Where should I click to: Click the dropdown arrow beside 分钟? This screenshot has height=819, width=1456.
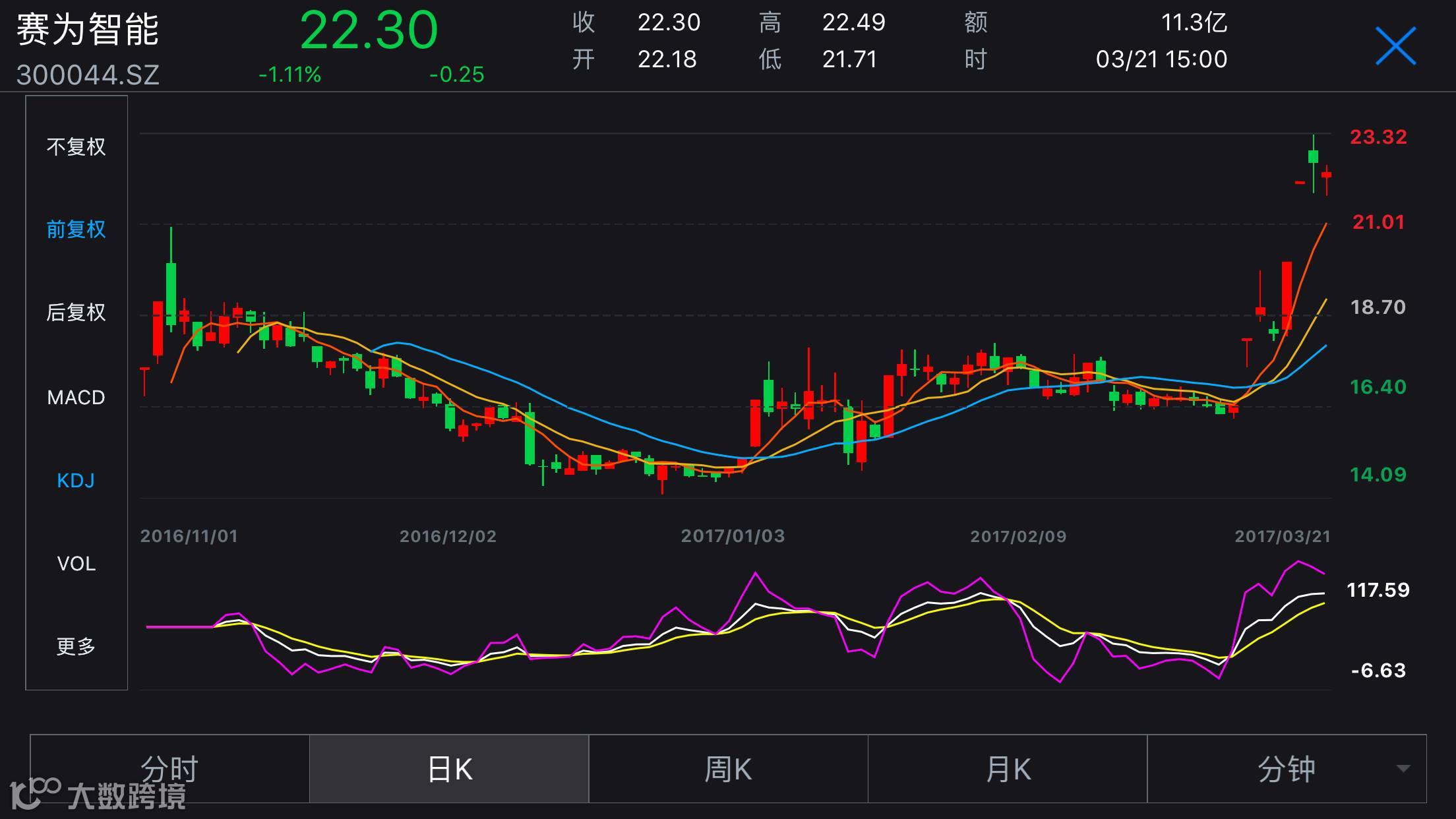(1403, 769)
